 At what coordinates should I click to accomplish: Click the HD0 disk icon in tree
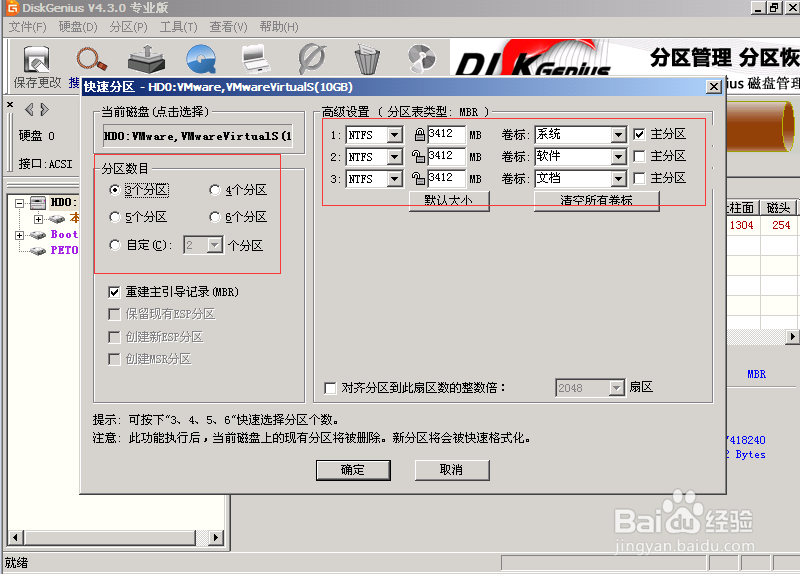pyautogui.click(x=38, y=203)
